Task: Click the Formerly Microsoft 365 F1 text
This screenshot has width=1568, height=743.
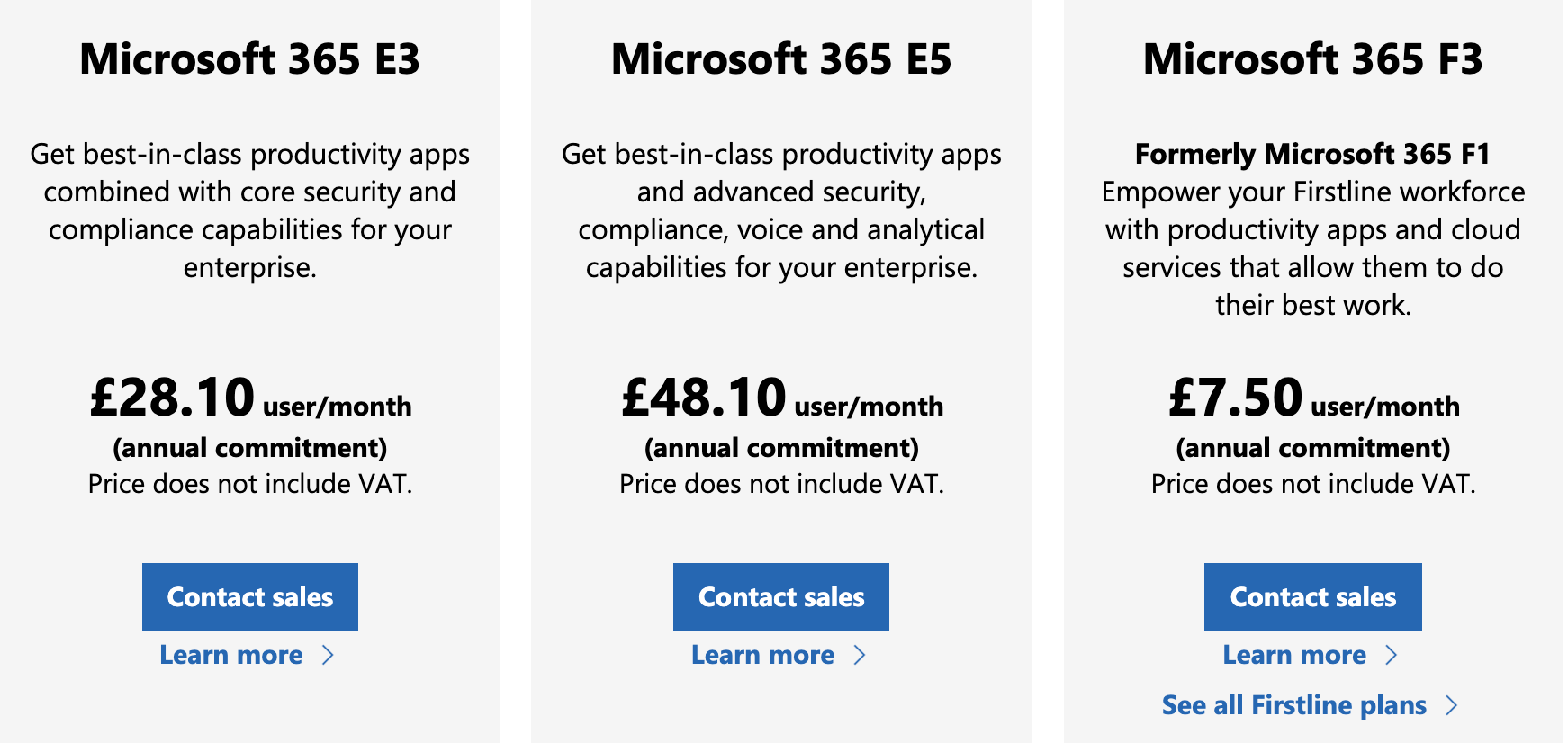Action: click(1312, 154)
